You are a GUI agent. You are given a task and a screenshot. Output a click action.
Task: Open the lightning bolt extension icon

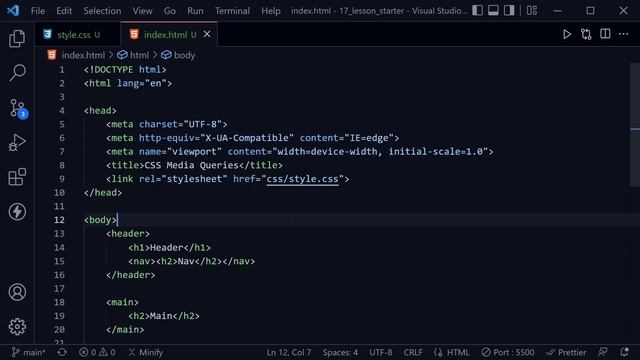17,212
